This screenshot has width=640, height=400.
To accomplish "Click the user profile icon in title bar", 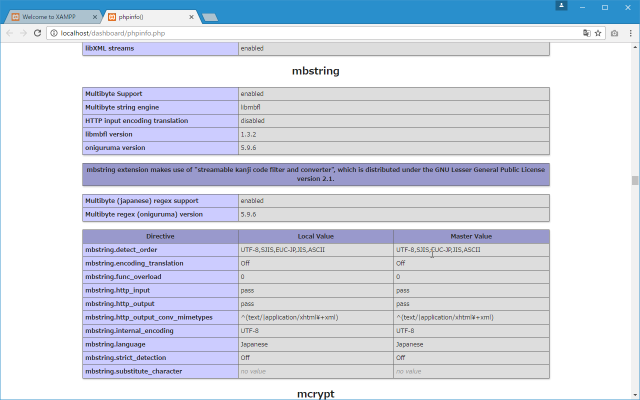I will [x=562, y=5].
